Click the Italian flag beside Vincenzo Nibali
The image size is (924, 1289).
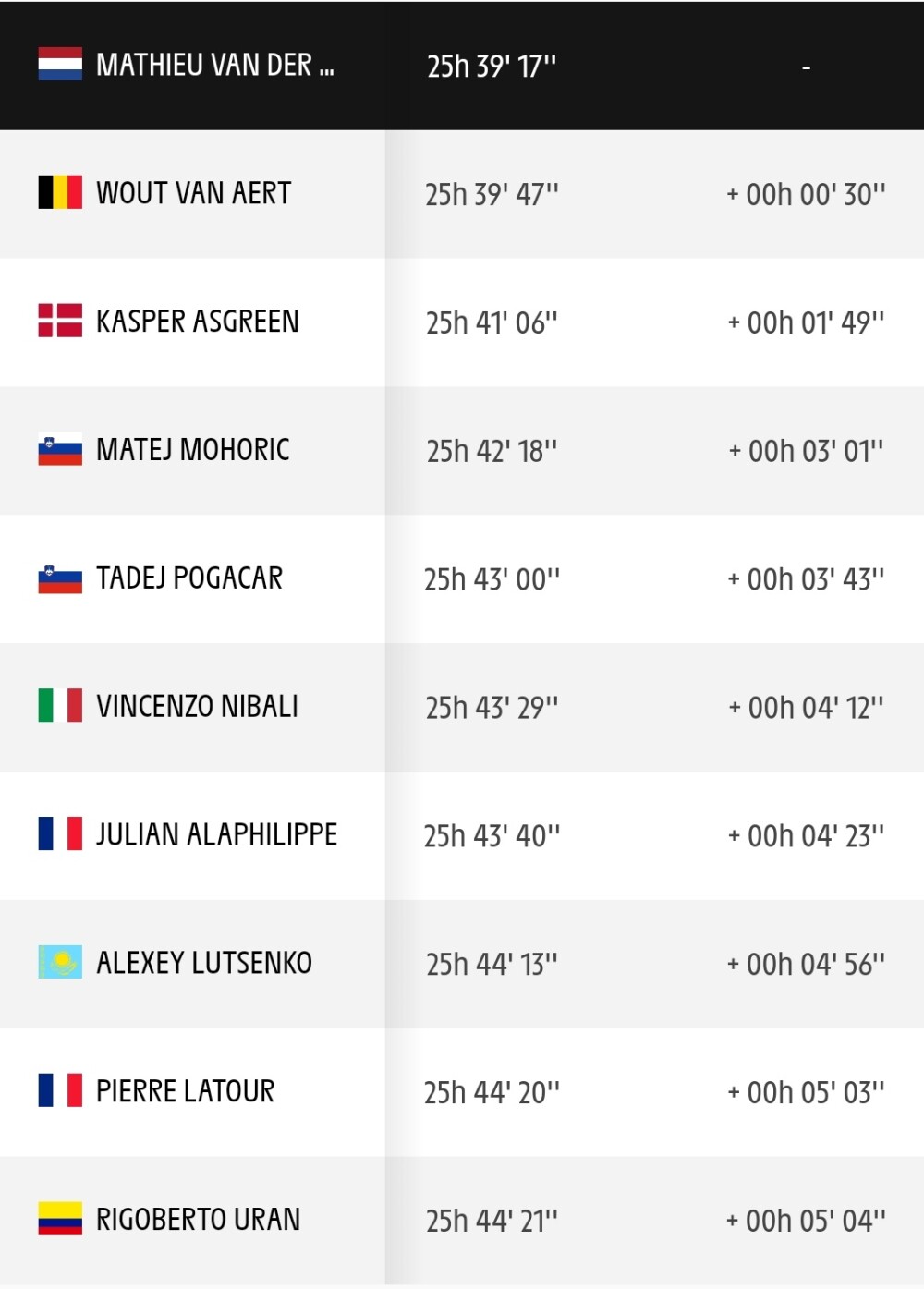click(x=60, y=705)
